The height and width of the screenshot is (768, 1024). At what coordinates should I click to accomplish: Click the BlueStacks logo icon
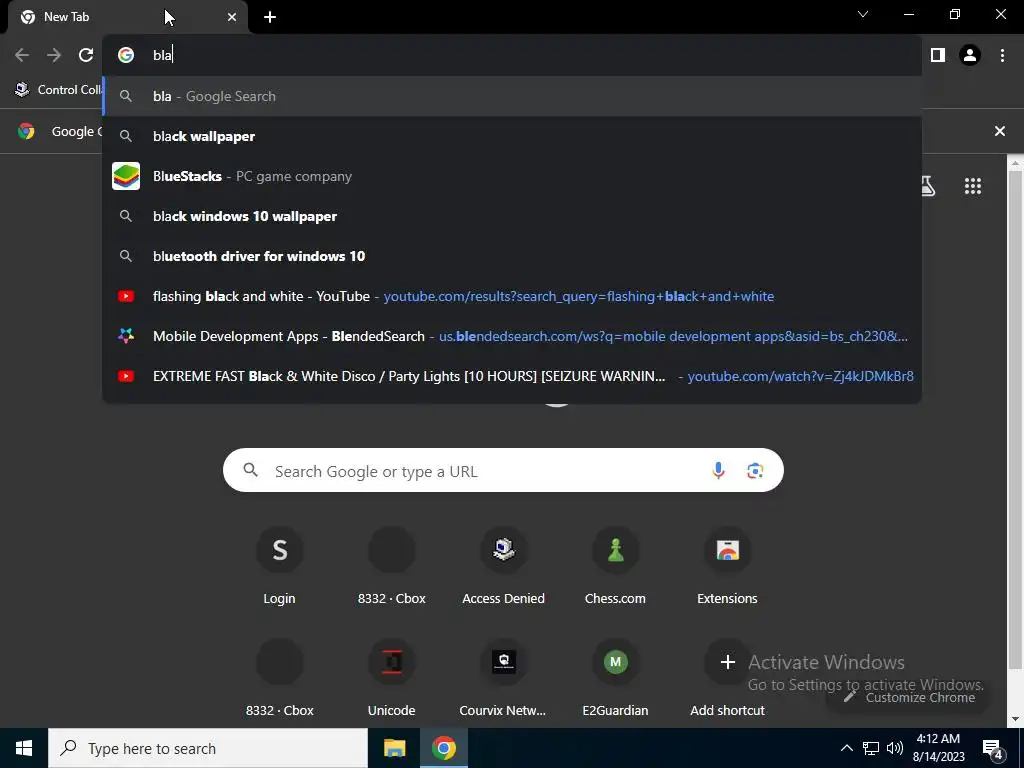pos(126,176)
